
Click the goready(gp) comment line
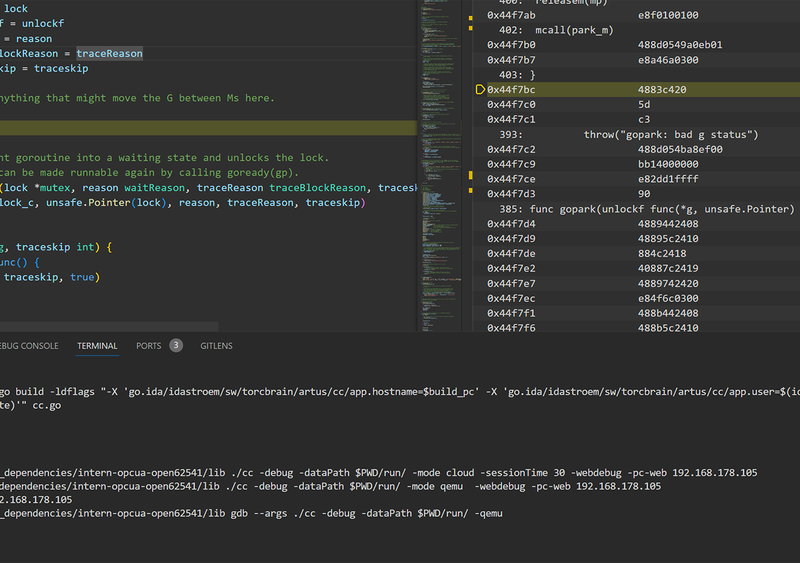149,172
